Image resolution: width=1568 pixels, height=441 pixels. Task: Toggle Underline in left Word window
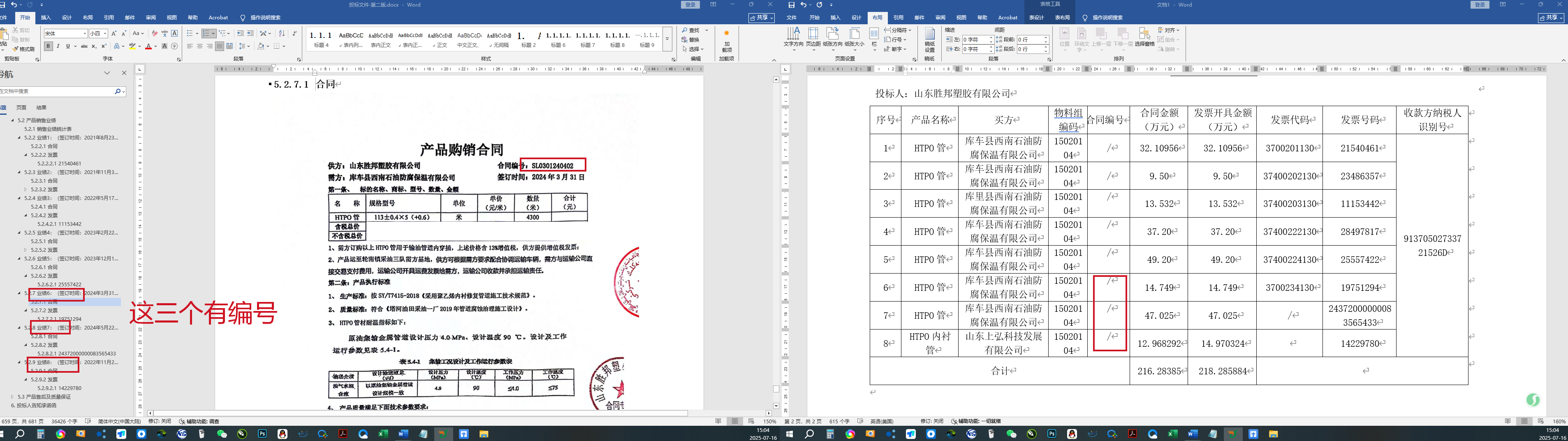coord(67,46)
